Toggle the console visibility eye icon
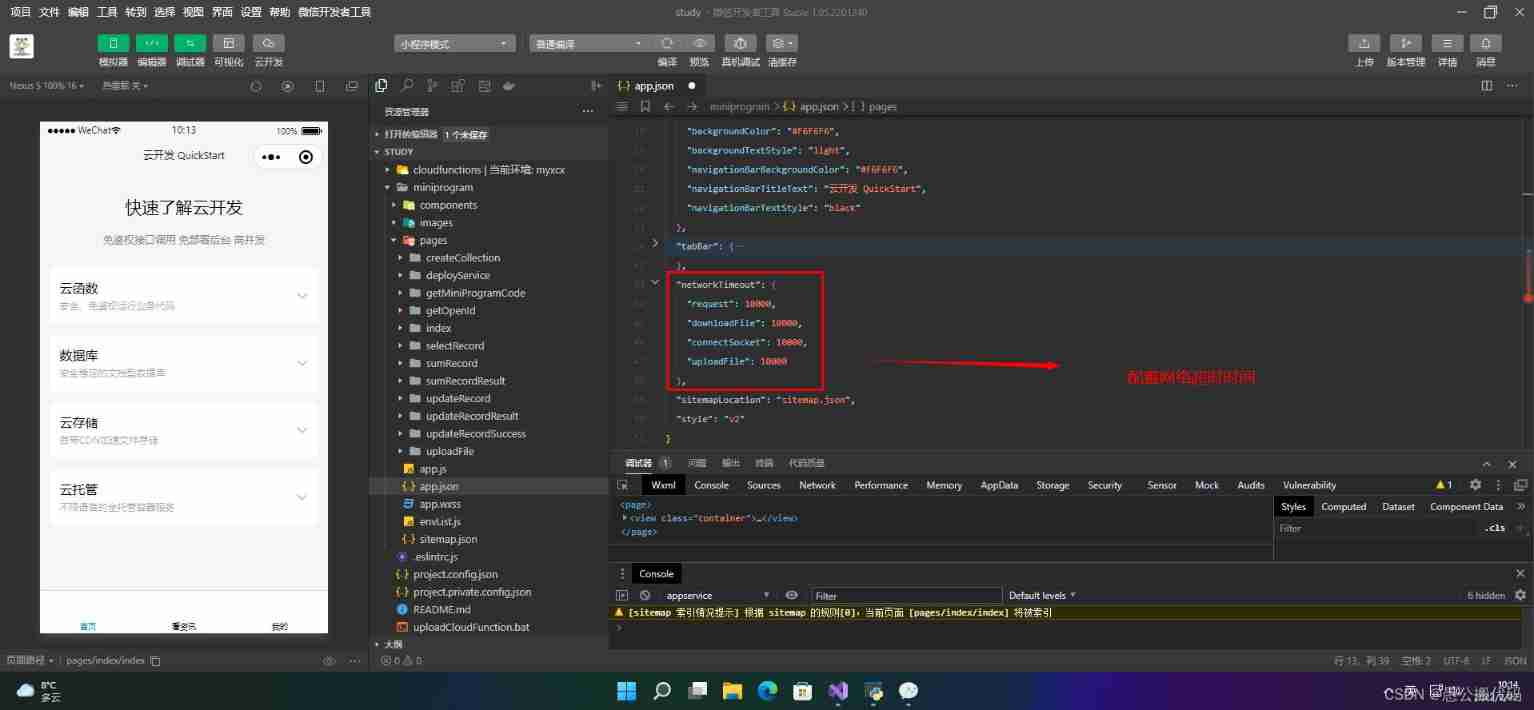Image resolution: width=1534 pixels, height=710 pixels. [x=791, y=595]
